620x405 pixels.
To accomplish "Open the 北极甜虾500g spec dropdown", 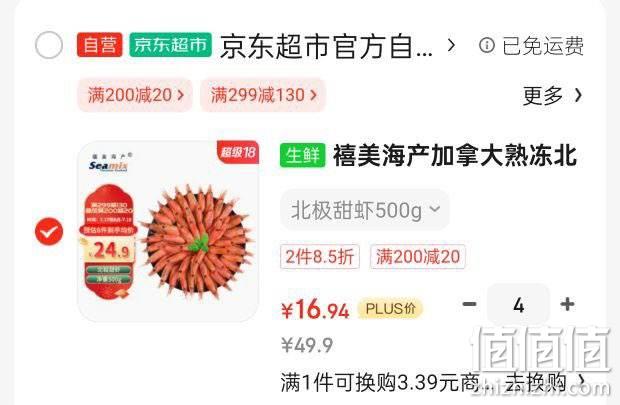I will pos(365,210).
